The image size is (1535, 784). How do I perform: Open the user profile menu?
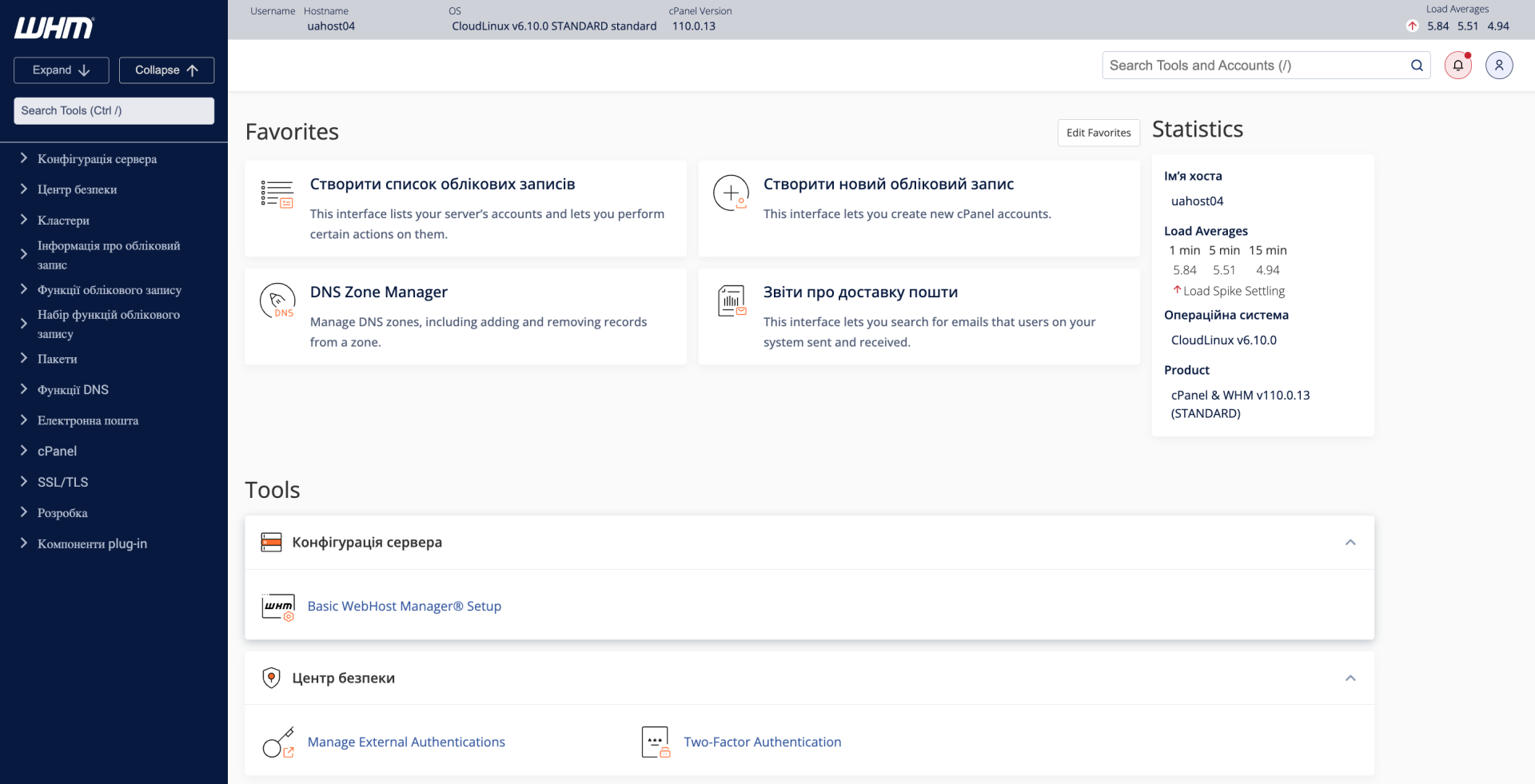coord(1499,66)
